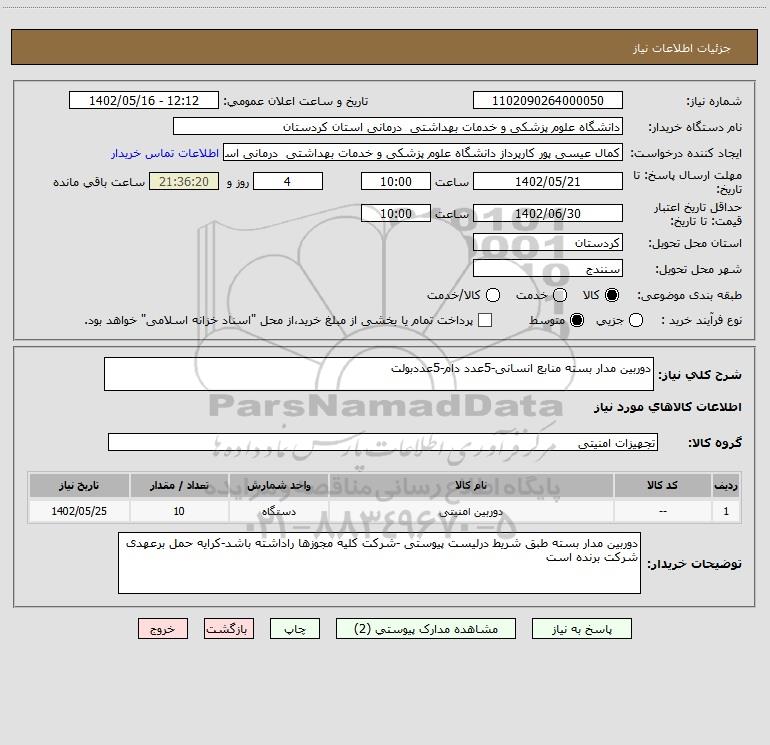Click the شرح کلی نیاز description box
Image resolution: width=770 pixels, height=745 pixels.
coord(379,374)
